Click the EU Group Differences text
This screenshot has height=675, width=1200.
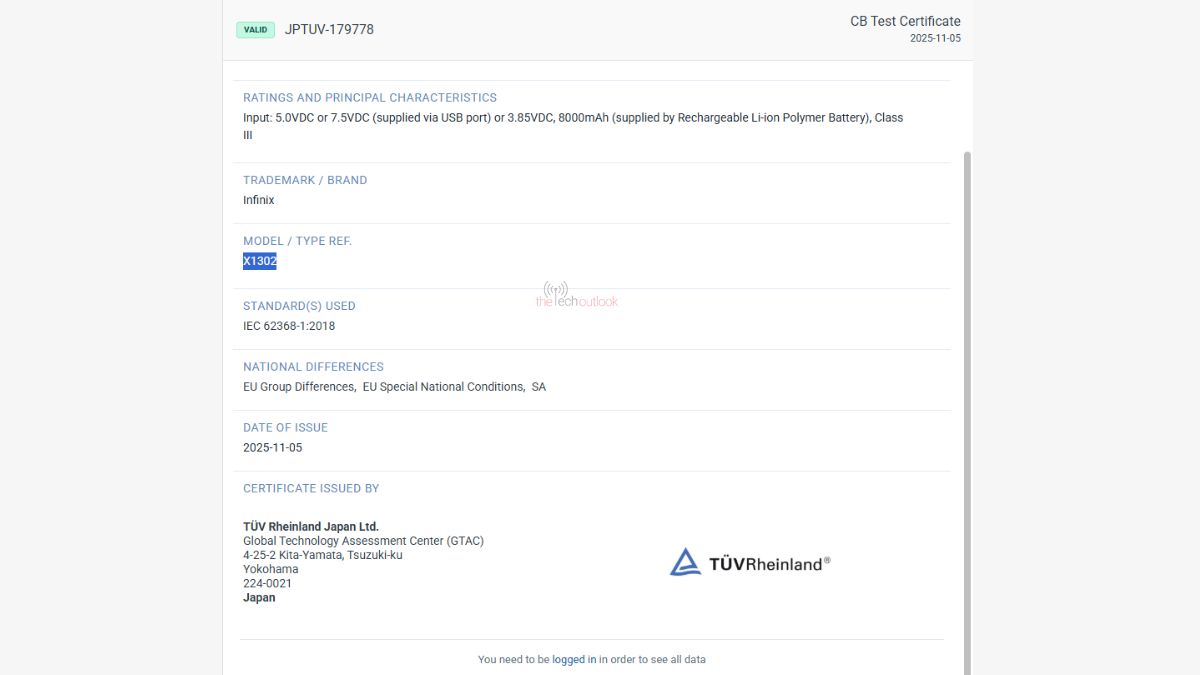(299, 387)
